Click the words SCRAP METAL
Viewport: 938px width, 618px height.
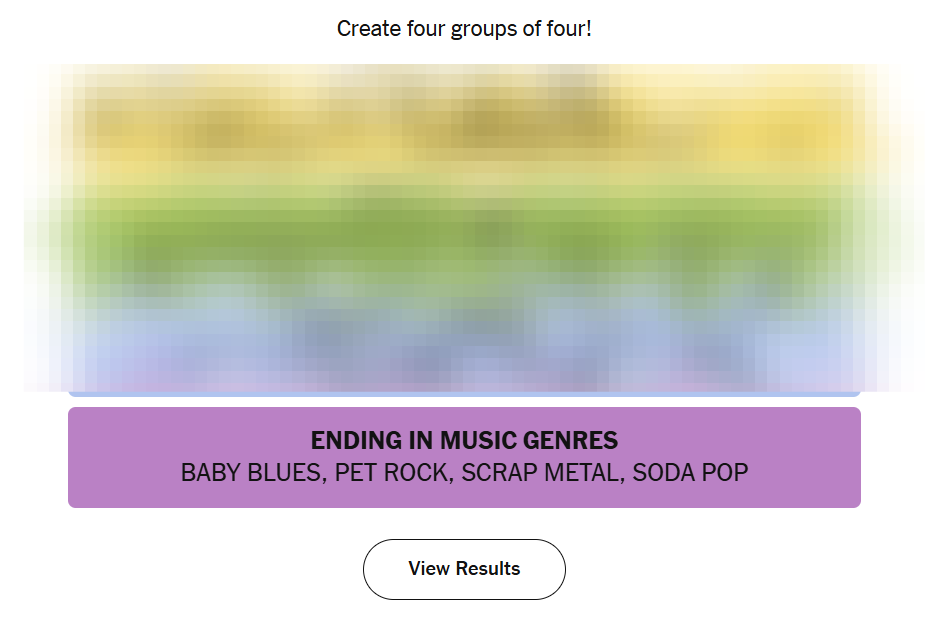point(541,473)
